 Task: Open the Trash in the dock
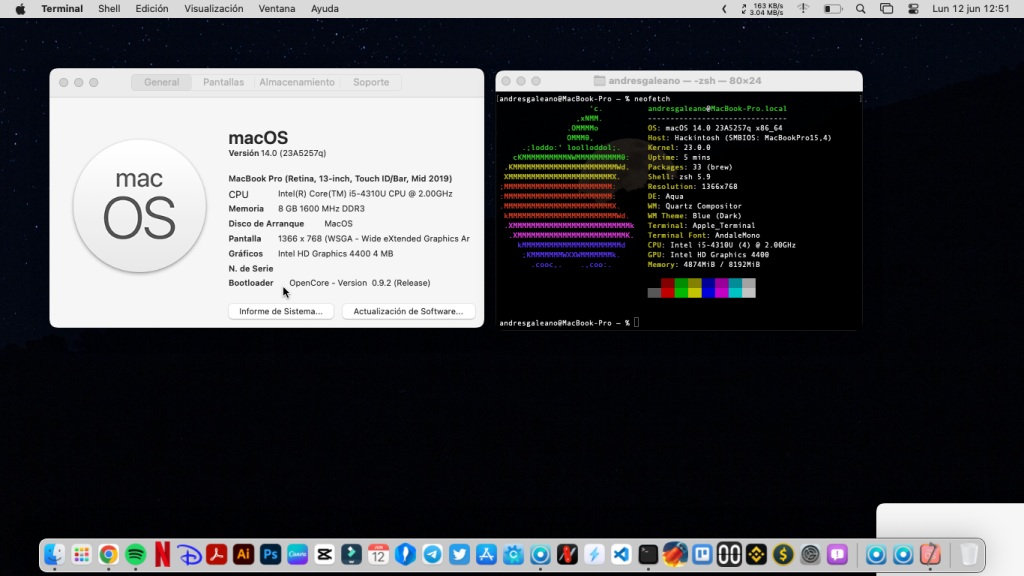[968, 554]
